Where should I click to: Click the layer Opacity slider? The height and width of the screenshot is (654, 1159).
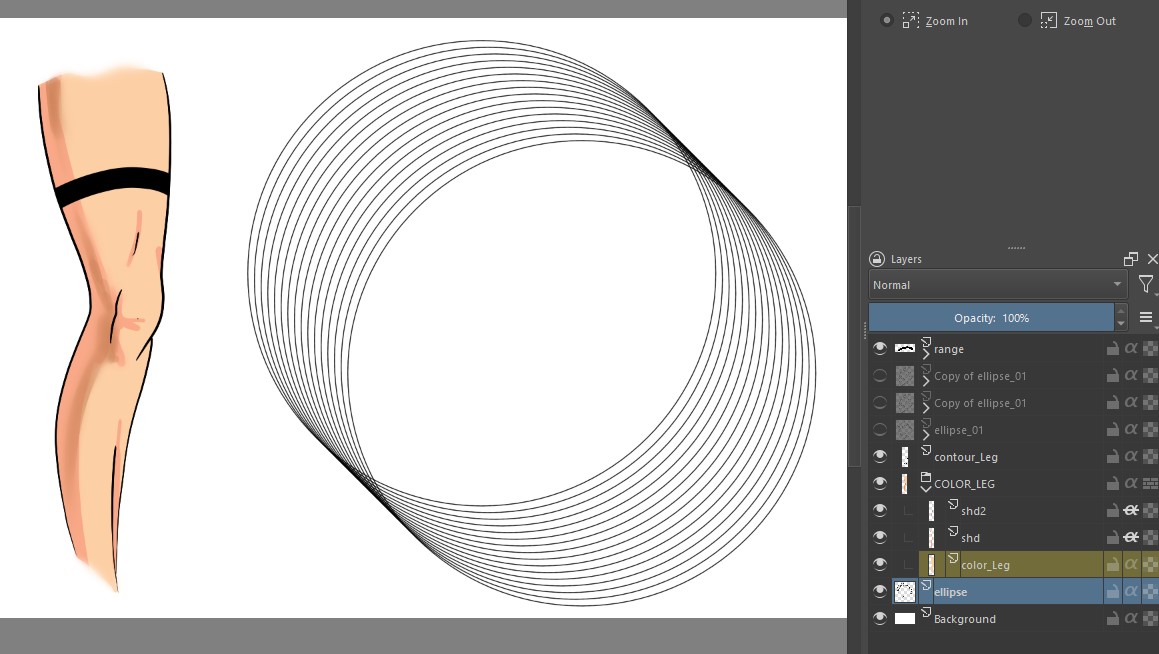pos(990,317)
